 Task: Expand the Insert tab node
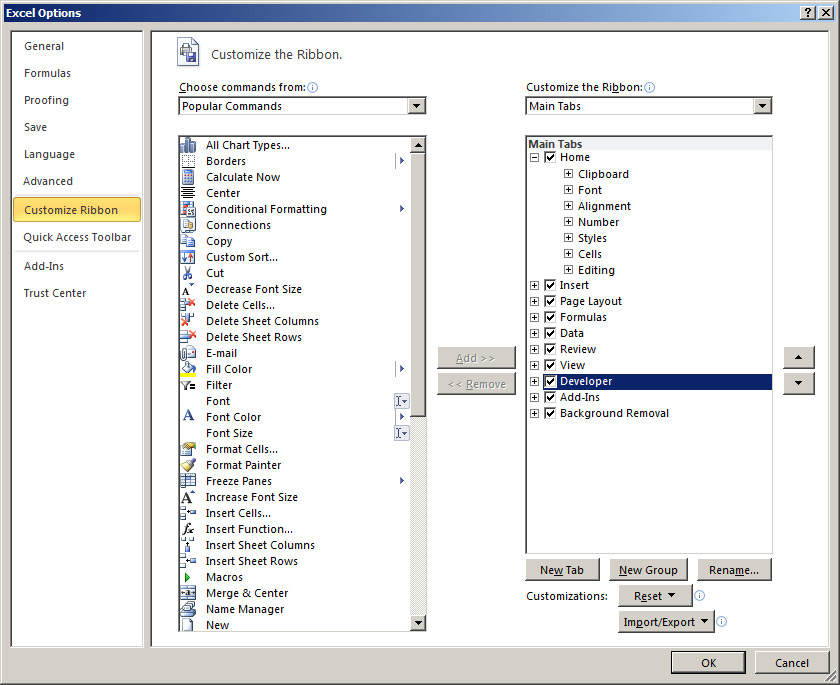click(534, 285)
